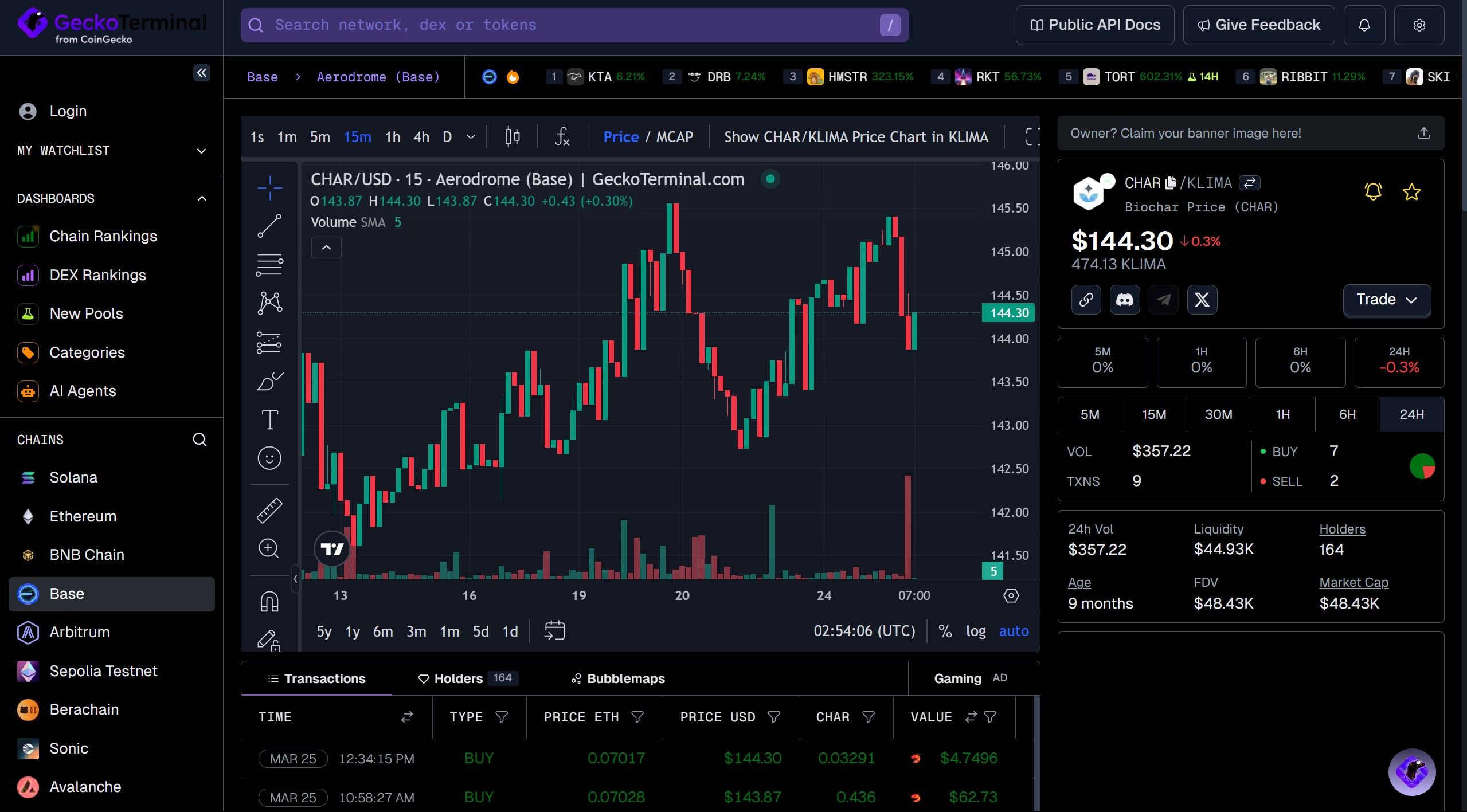Select the trend line drawing tool
This screenshot has height=812, width=1467.
[269, 226]
